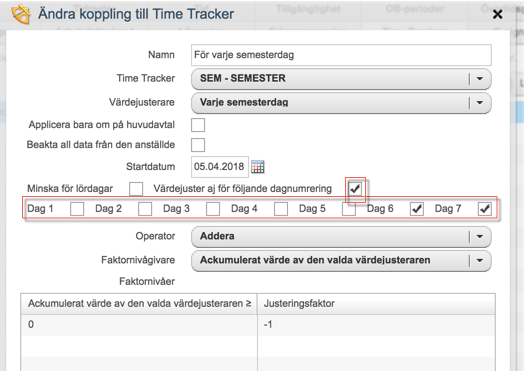Image resolution: width=525 pixels, height=371 pixels.
Task: Click the dialog title logo icon
Action: click(21, 14)
